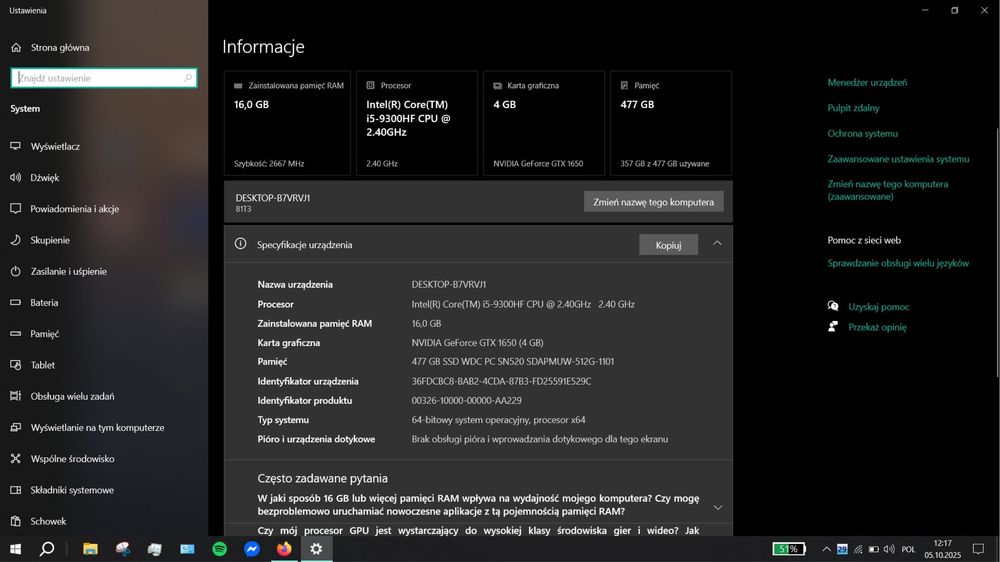Click the 51% battery indicator in taskbar
This screenshot has width=1000, height=562.
(789, 549)
